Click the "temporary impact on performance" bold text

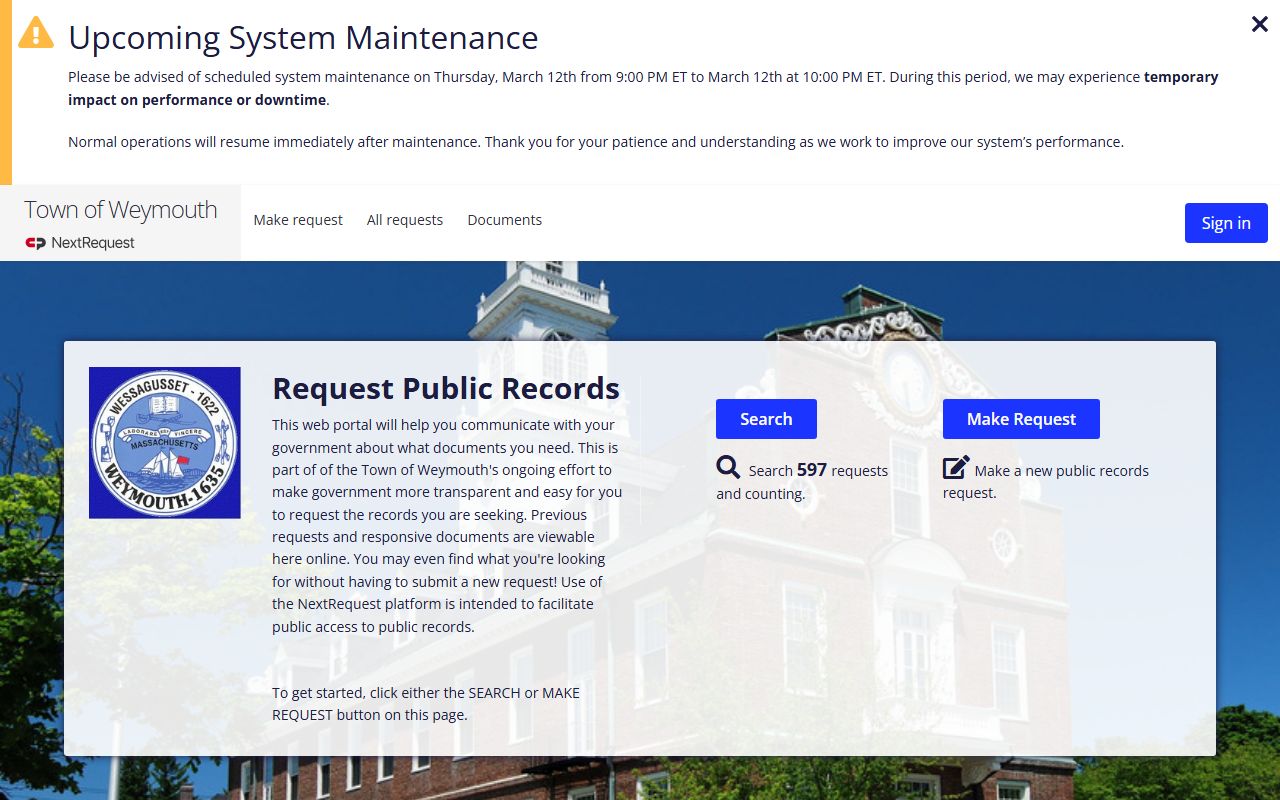pos(643,88)
